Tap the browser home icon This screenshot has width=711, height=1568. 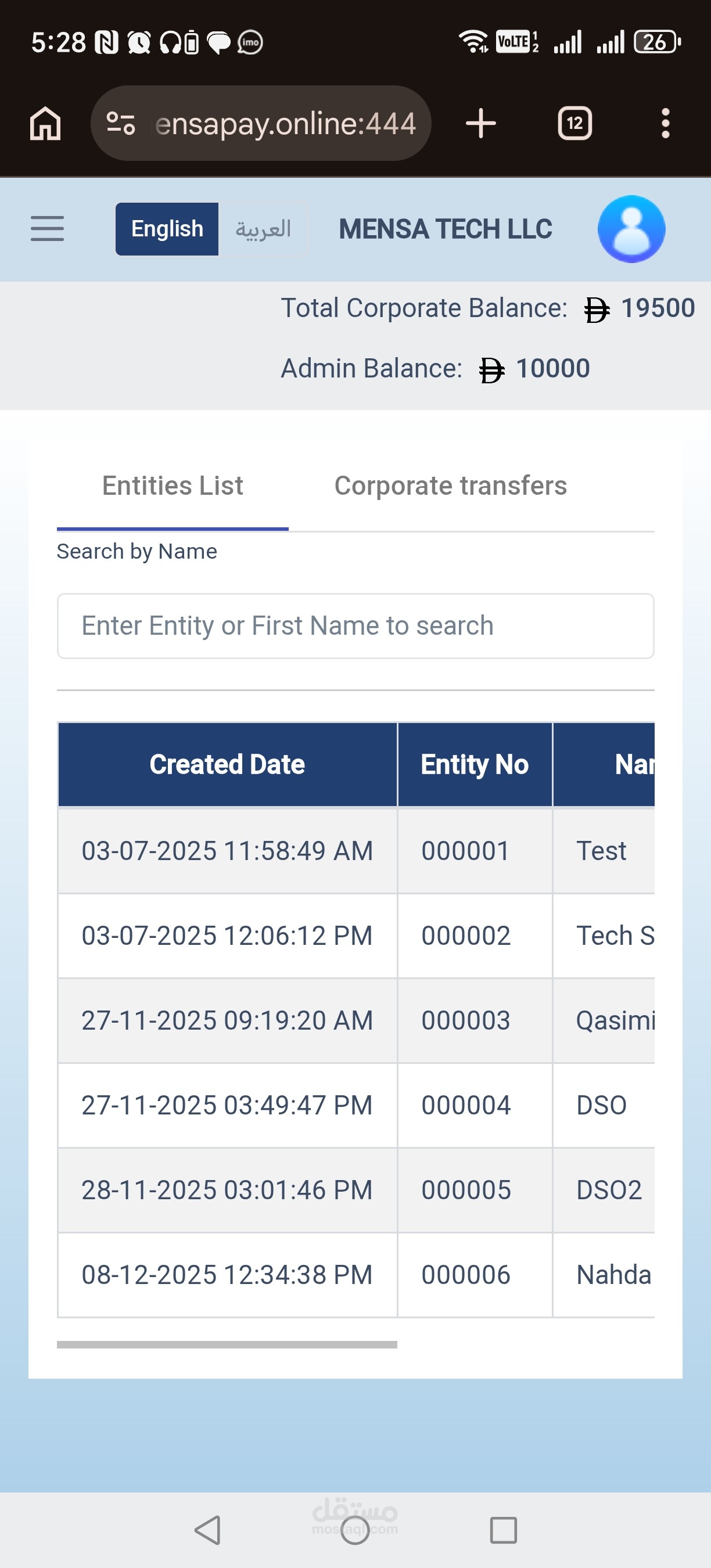click(x=46, y=124)
